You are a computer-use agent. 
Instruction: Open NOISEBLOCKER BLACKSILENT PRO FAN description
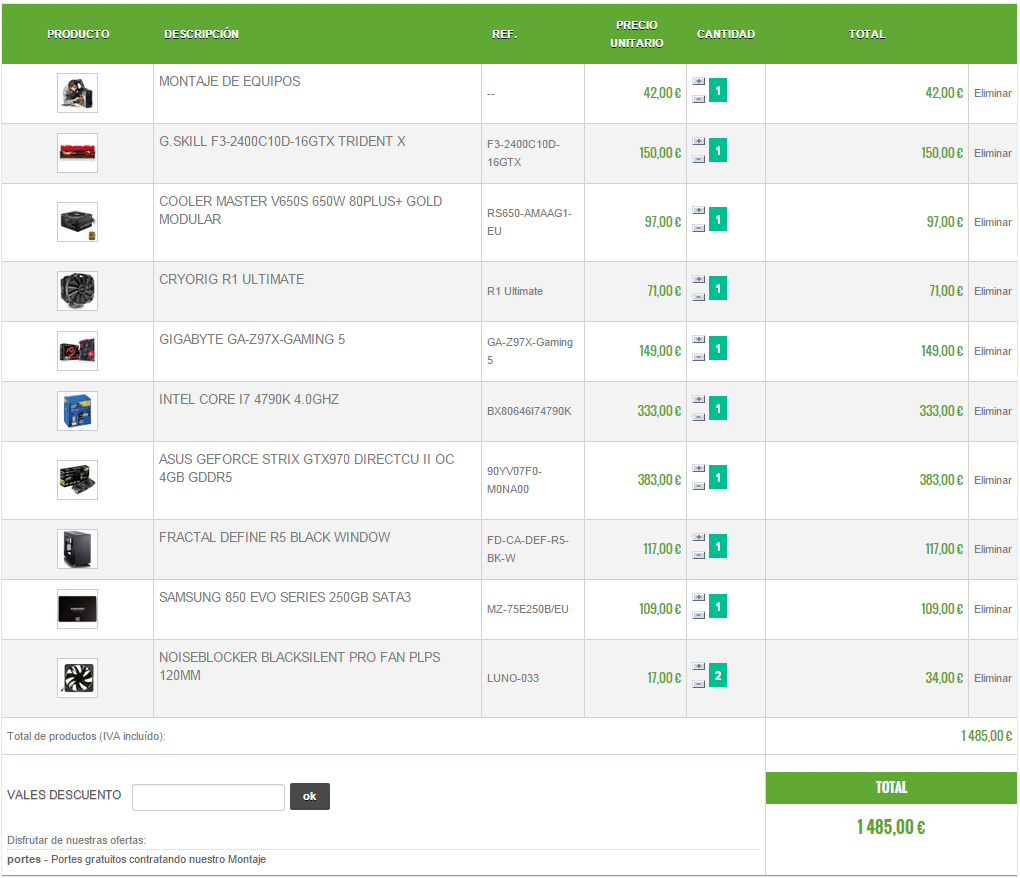point(300,666)
